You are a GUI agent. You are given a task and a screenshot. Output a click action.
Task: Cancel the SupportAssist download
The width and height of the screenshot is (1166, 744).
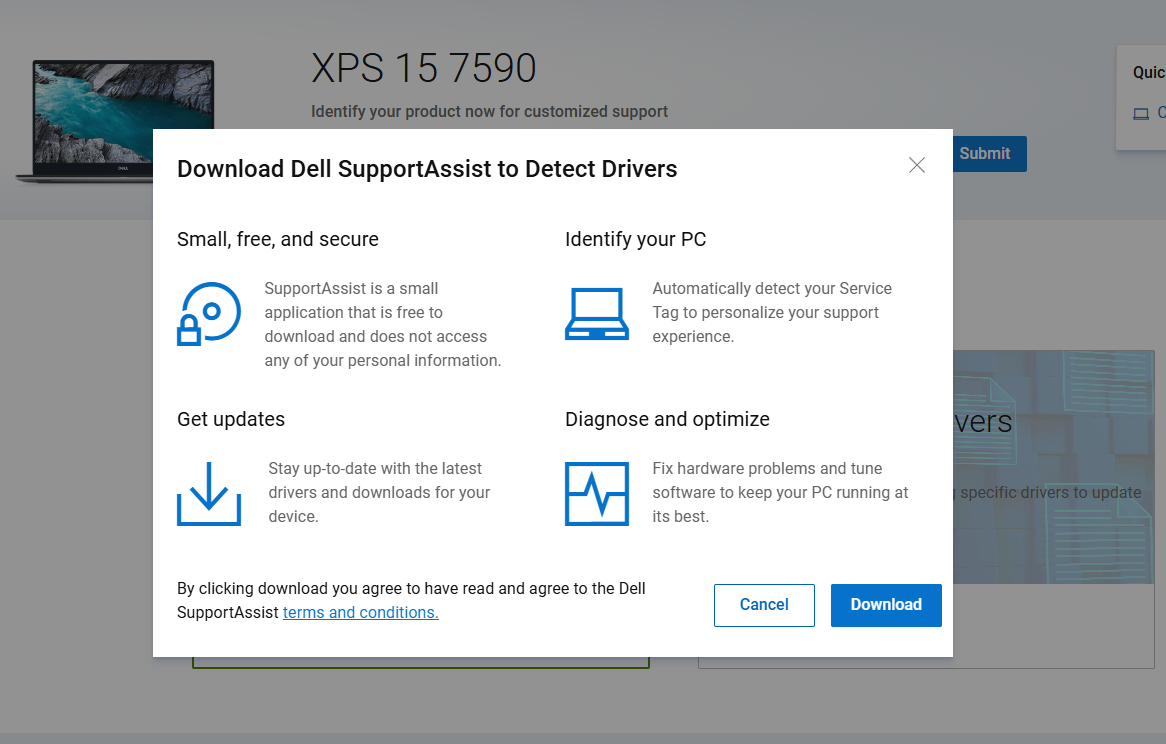764,605
